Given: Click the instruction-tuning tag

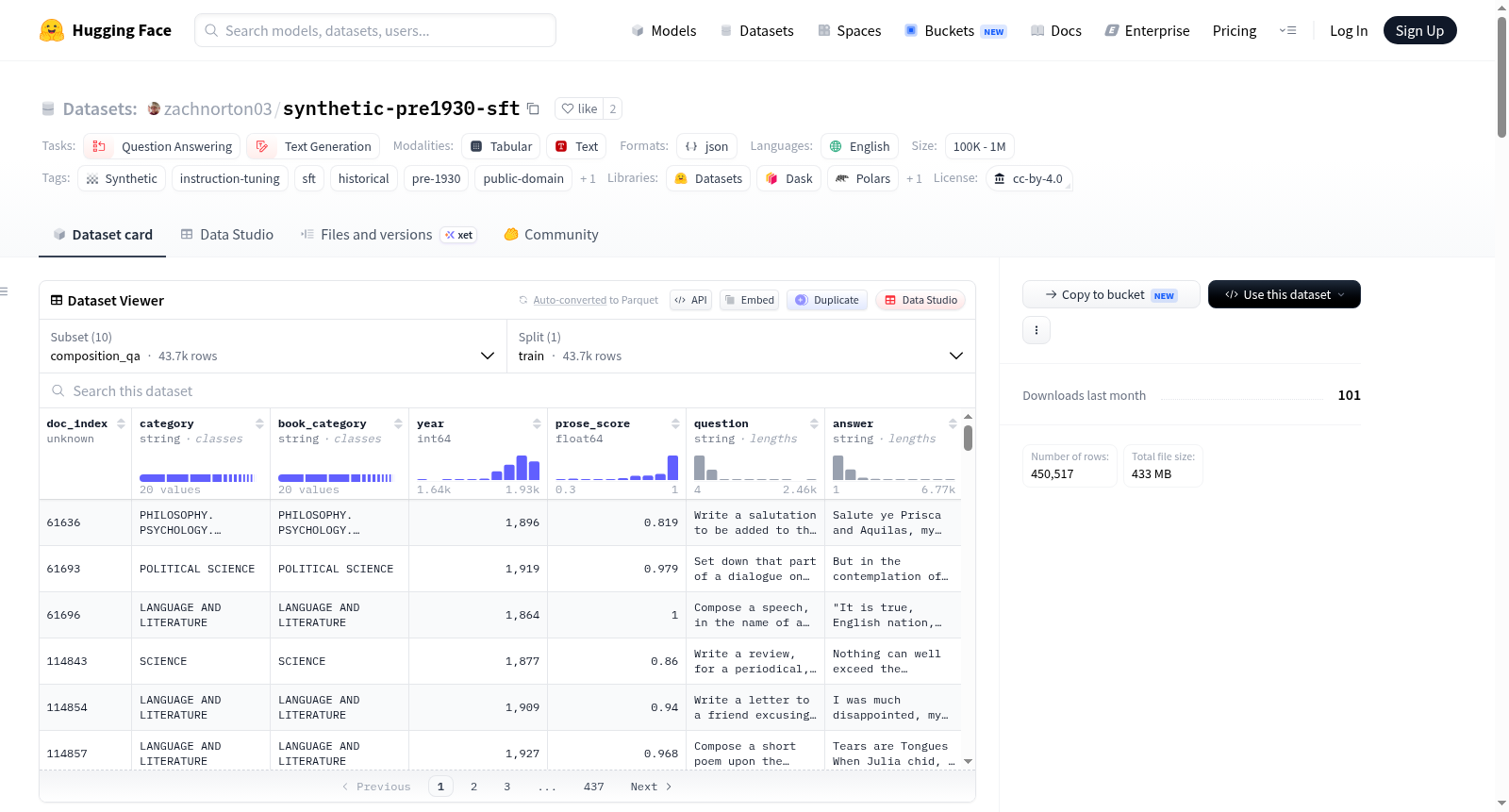Looking at the screenshot, I should coord(230,178).
